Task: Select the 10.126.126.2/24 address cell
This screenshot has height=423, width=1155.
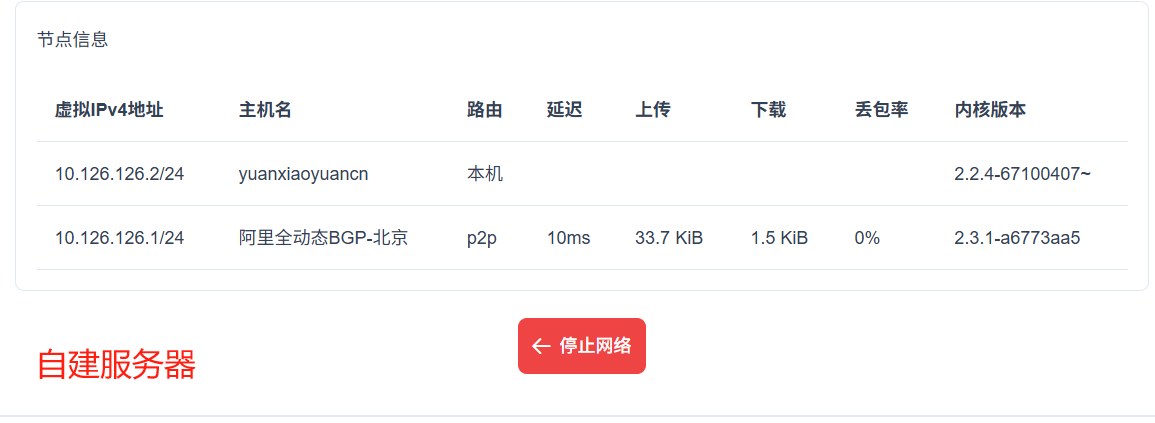Action: (119, 174)
